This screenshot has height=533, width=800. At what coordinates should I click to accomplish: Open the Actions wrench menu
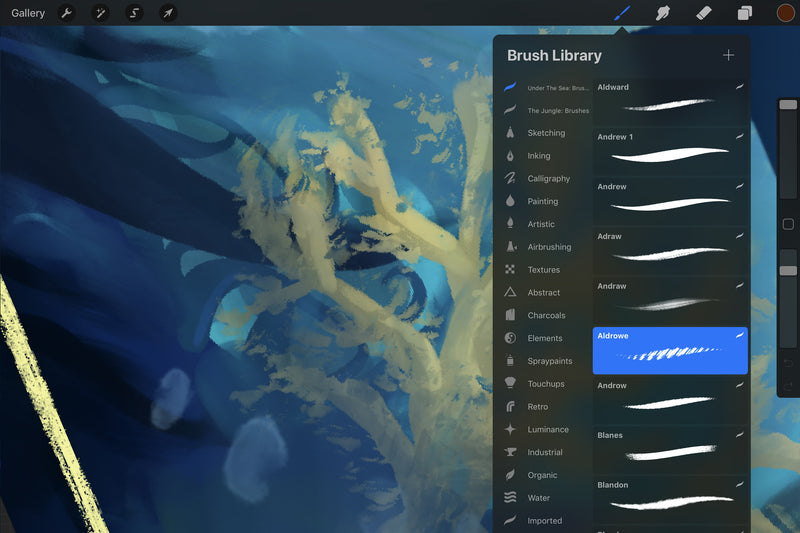click(x=66, y=13)
